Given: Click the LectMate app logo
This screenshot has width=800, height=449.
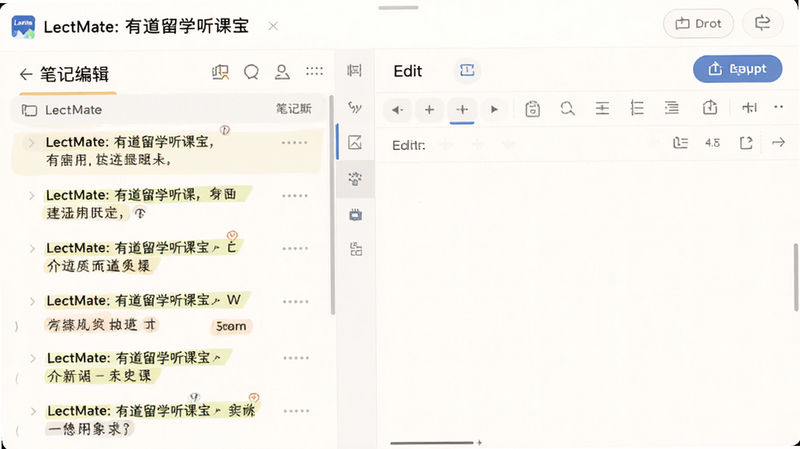Looking at the screenshot, I should click(23, 27).
